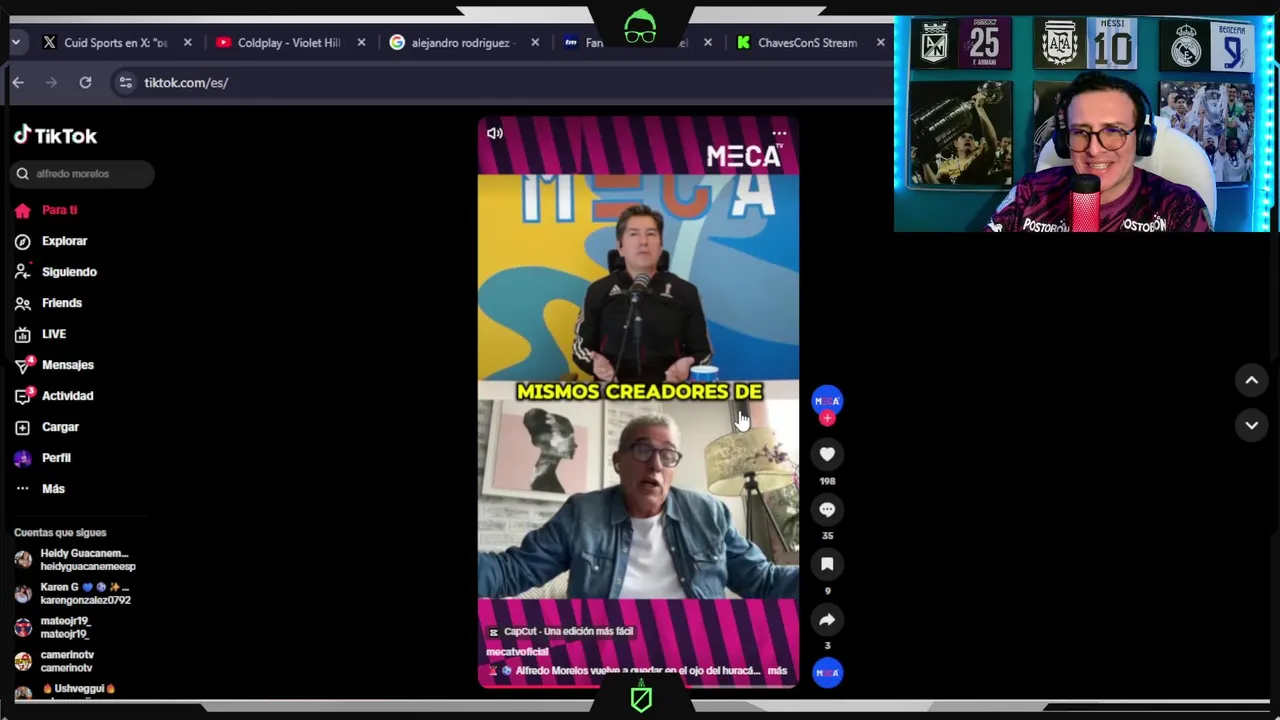Reload the TikTok page

[86, 82]
